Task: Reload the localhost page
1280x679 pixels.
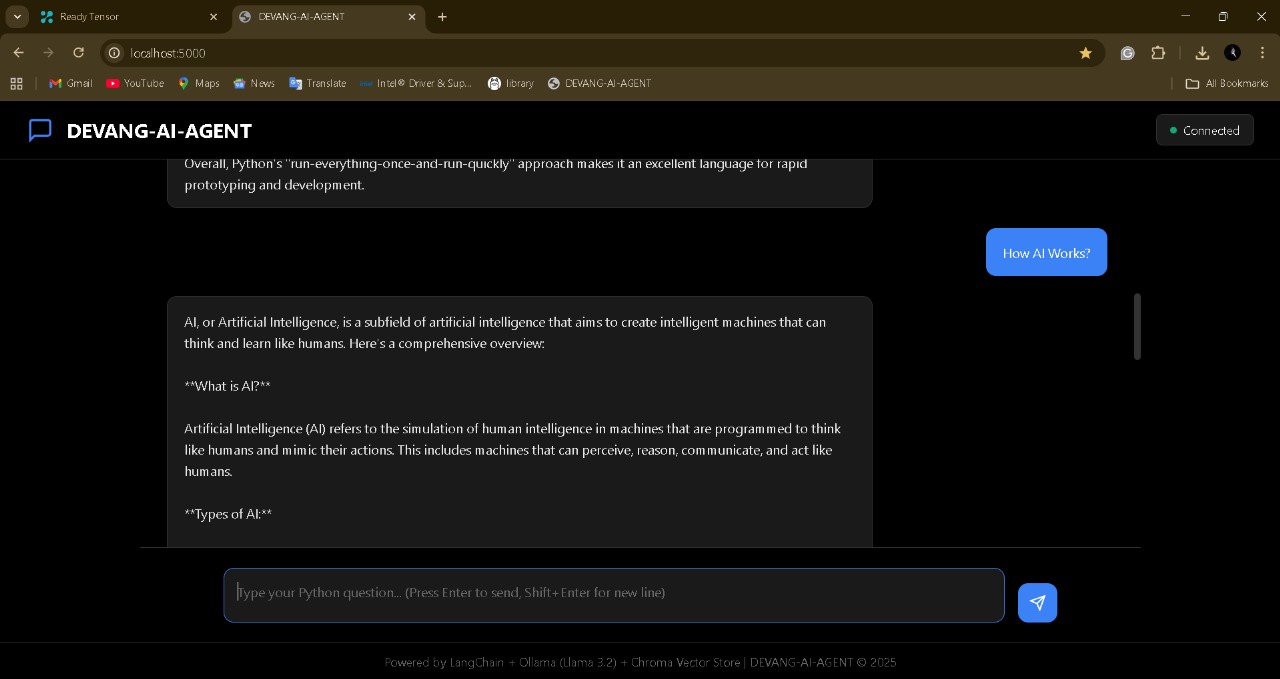Action: (78, 53)
